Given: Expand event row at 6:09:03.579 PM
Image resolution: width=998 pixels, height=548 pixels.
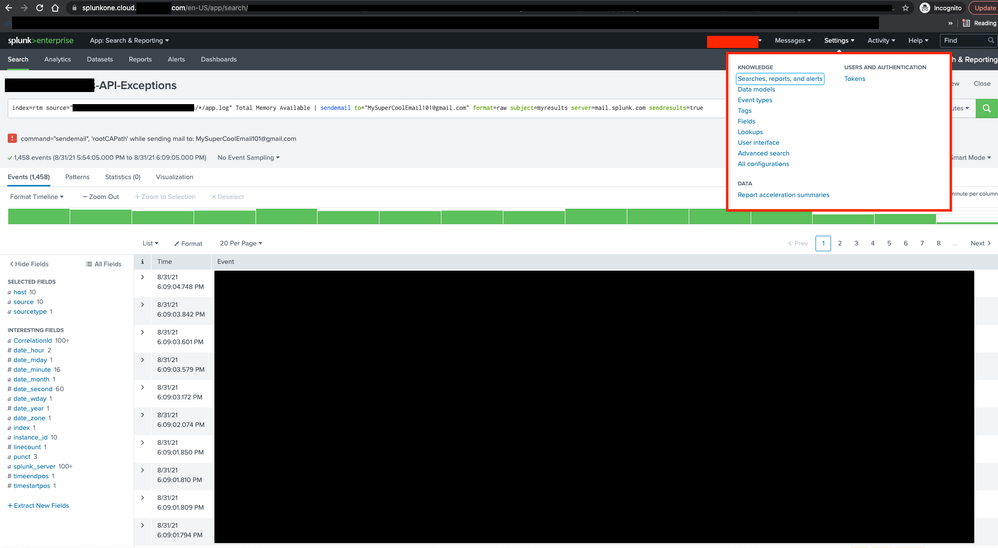Looking at the screenshot, I should 143,360.
